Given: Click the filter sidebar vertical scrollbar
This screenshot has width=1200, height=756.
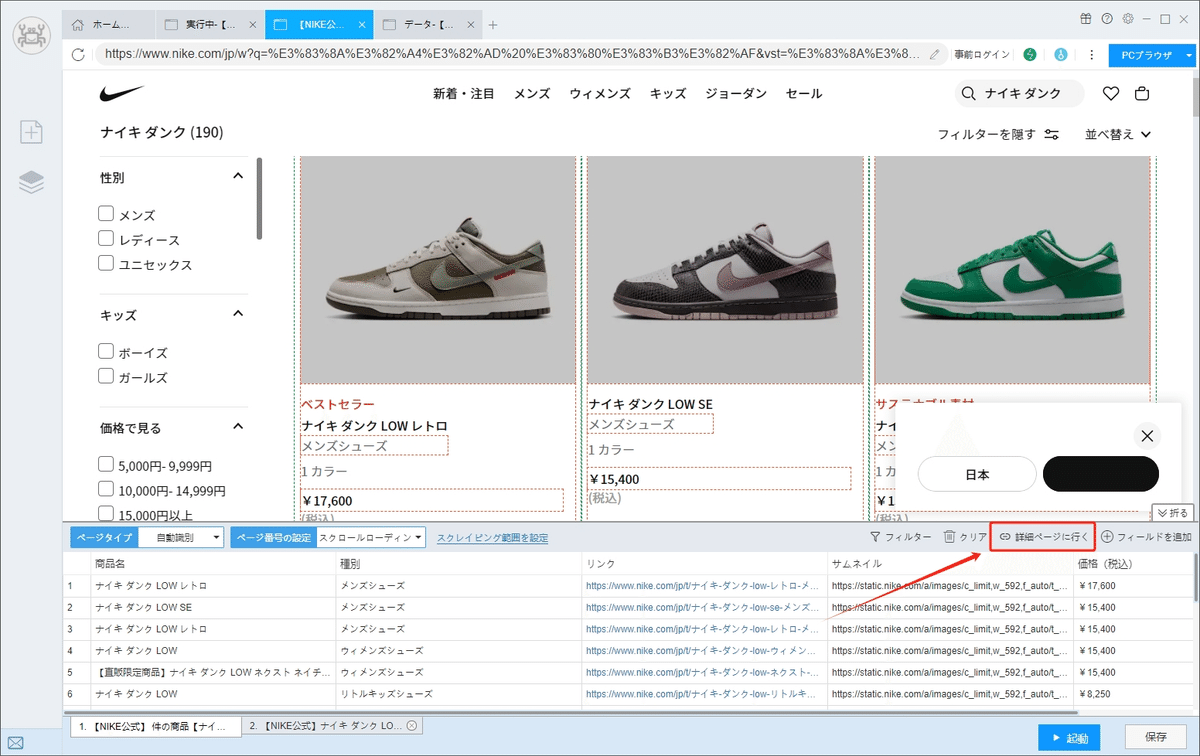Looking at the screenshot, I should 260,198.
